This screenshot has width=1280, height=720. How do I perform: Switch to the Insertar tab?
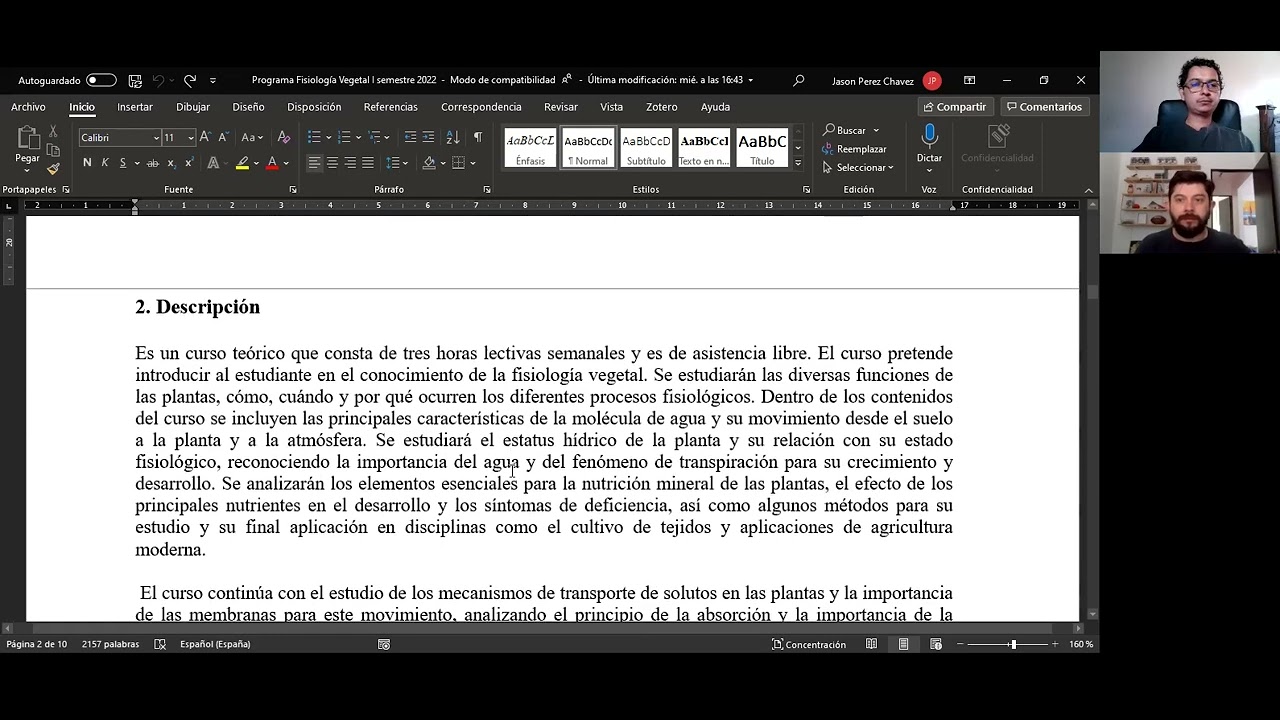(135, 107)
